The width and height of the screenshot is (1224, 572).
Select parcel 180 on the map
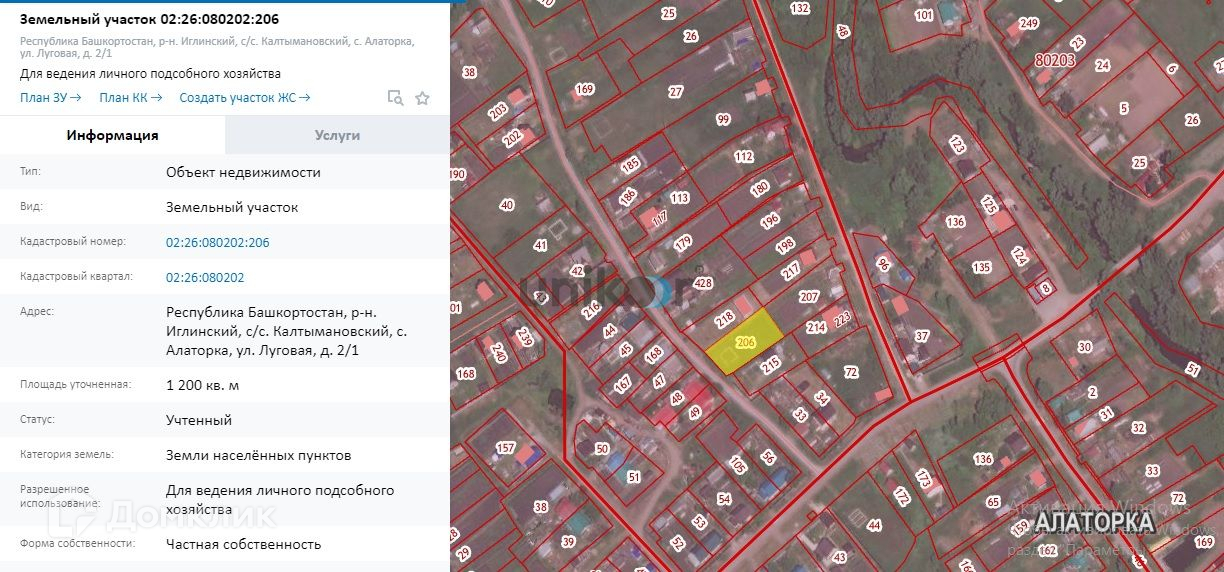coord(760,188)
